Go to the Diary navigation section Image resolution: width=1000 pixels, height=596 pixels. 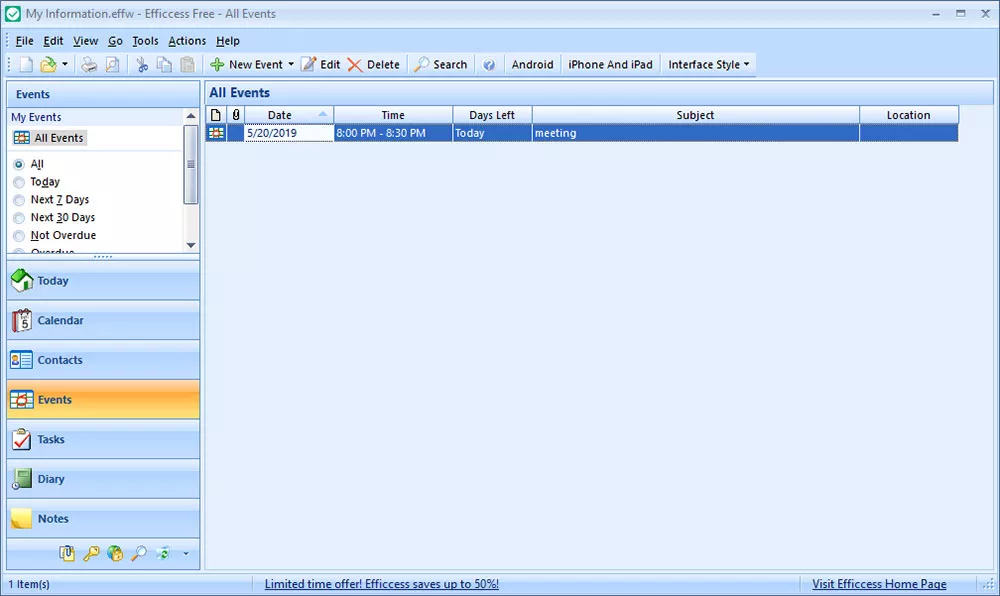point(103,479)
